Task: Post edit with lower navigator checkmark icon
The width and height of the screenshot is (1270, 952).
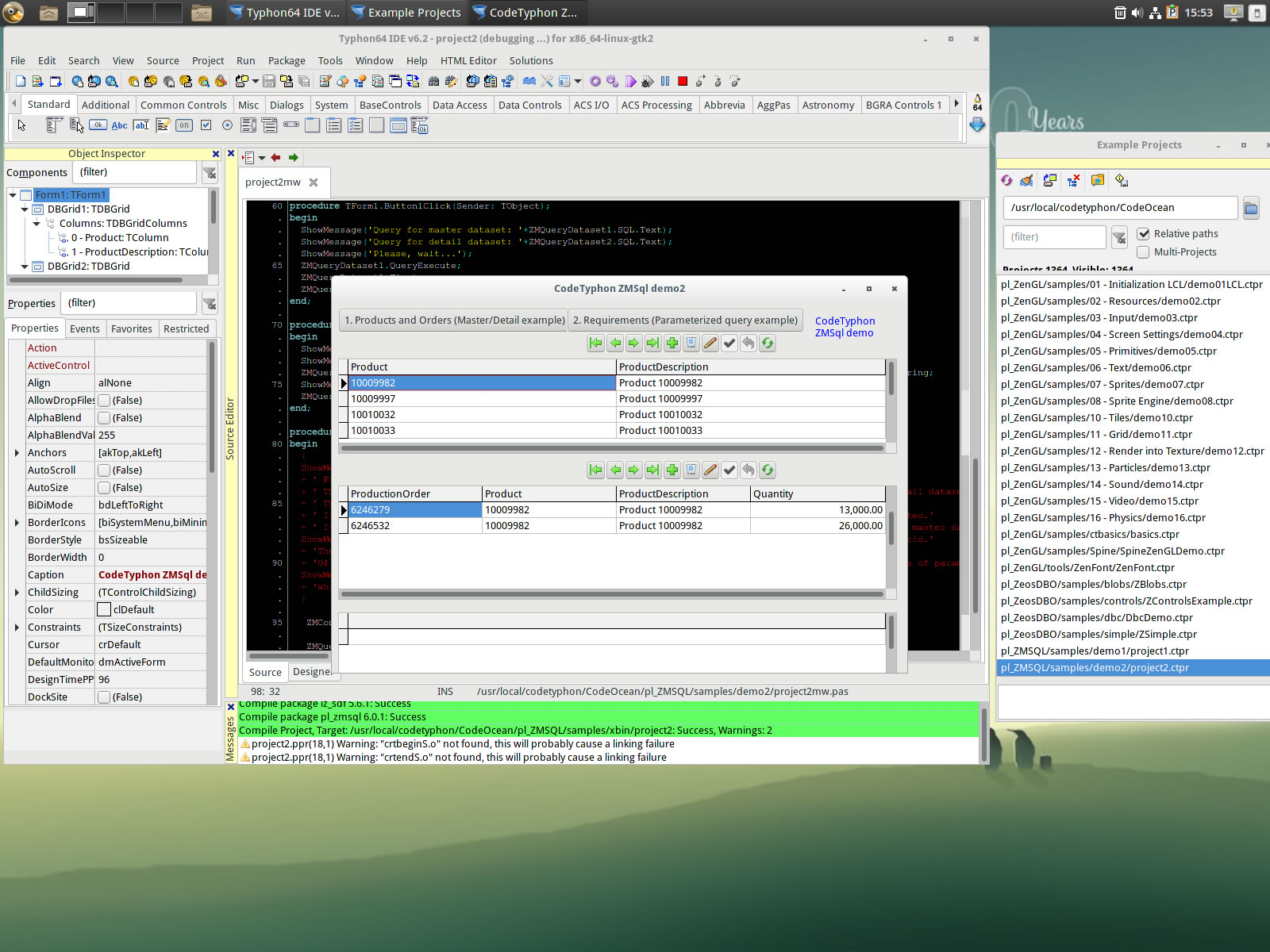Action: point(729,470)
